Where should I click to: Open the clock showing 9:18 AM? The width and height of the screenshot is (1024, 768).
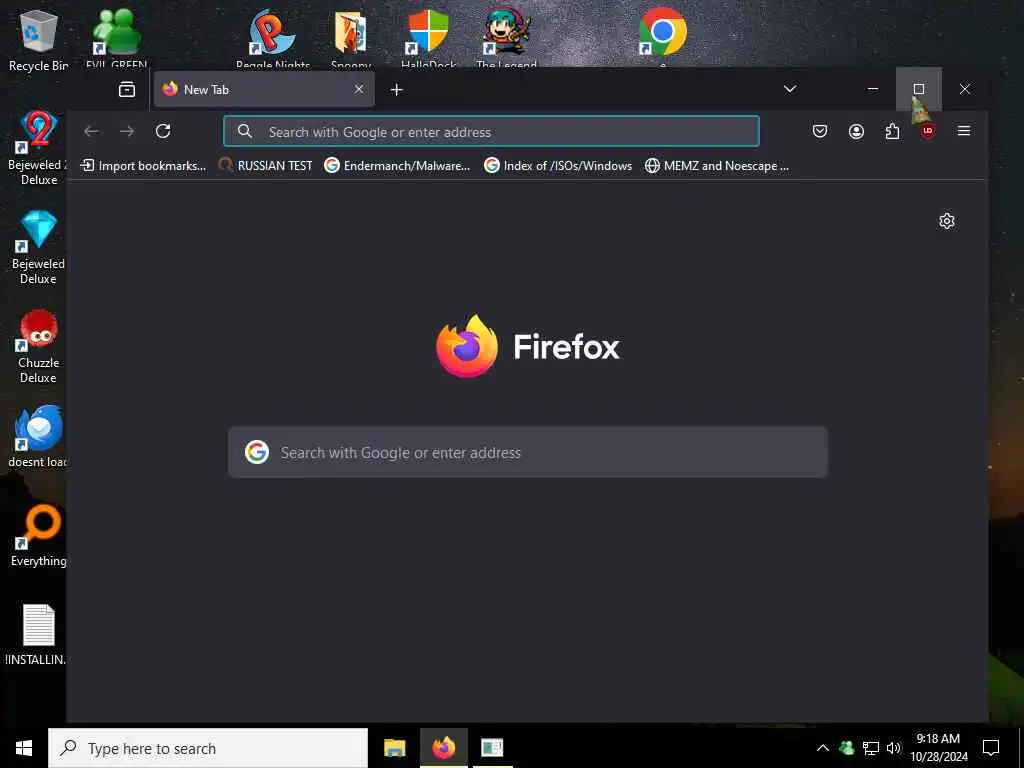click(x=938, y=748)
